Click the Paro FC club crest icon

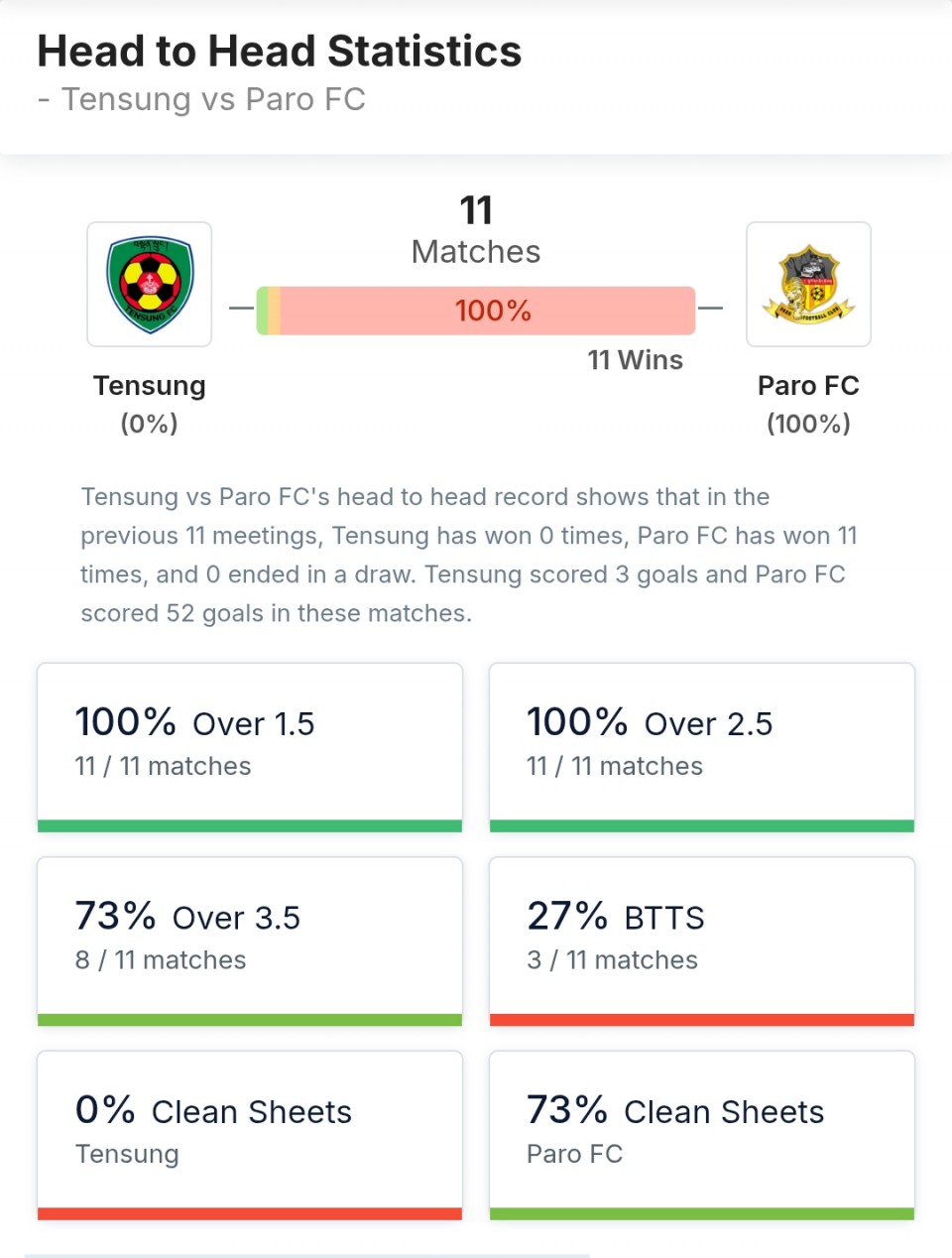tap(808, 285)
